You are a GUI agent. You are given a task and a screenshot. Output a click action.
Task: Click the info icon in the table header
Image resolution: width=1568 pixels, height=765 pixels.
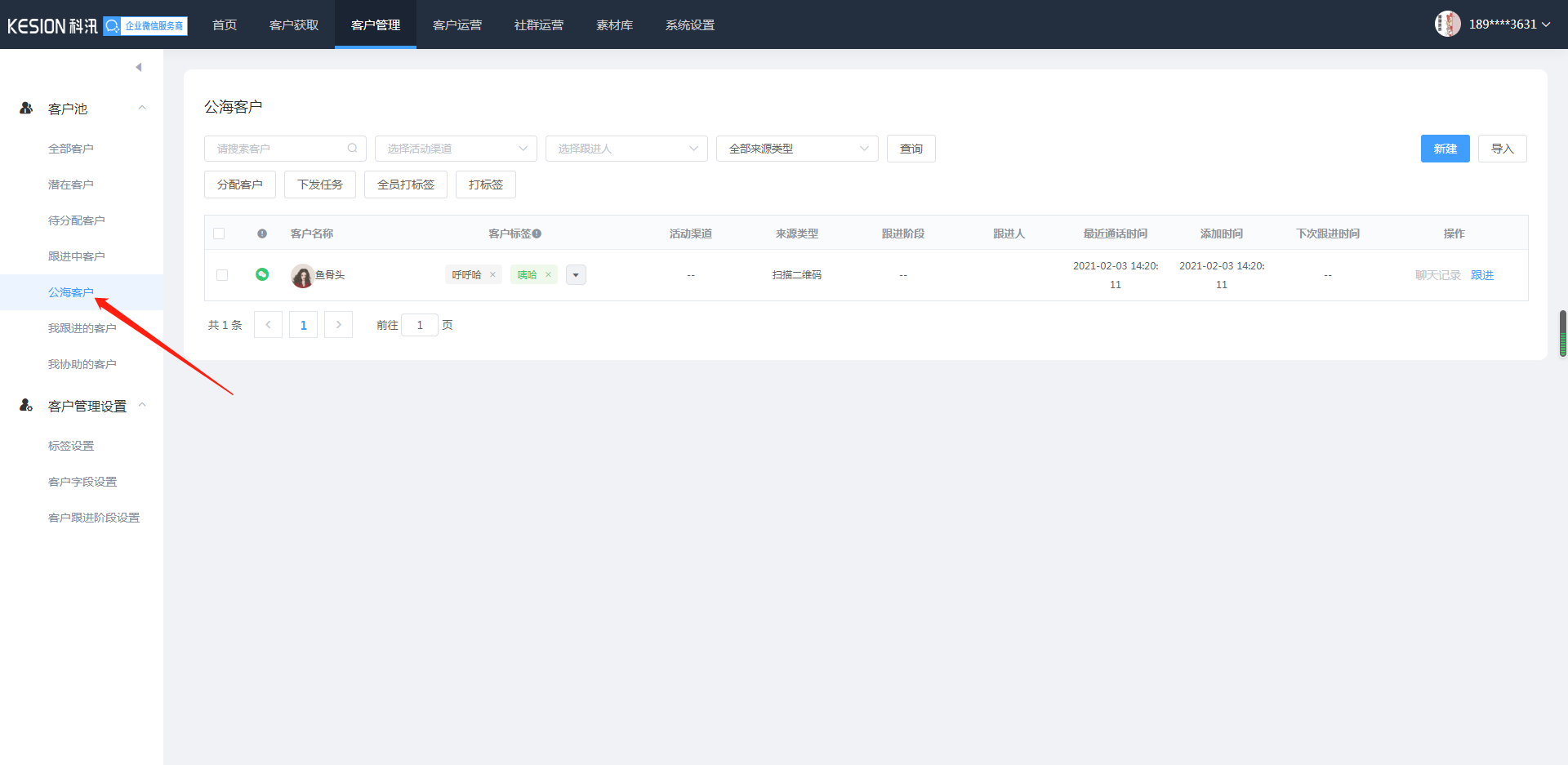pos(262,234)
